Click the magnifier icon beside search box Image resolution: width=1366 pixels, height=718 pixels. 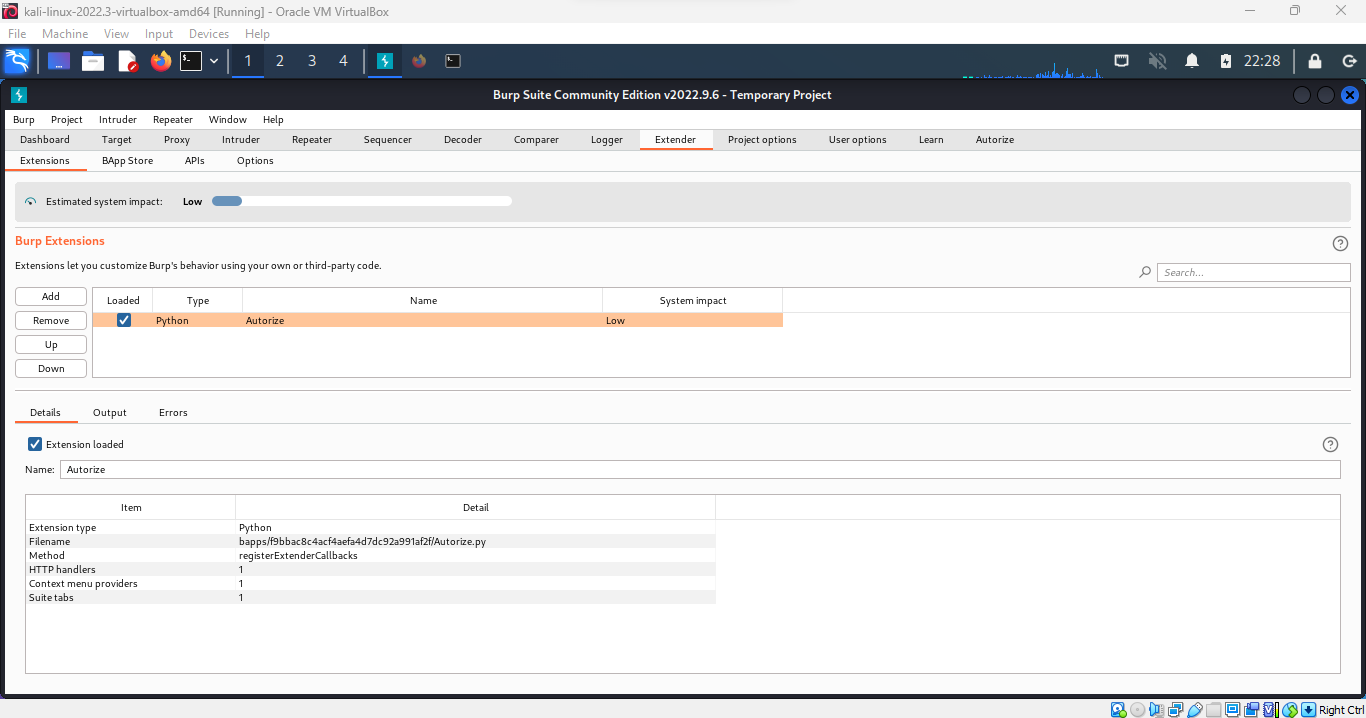[1145, 272]
